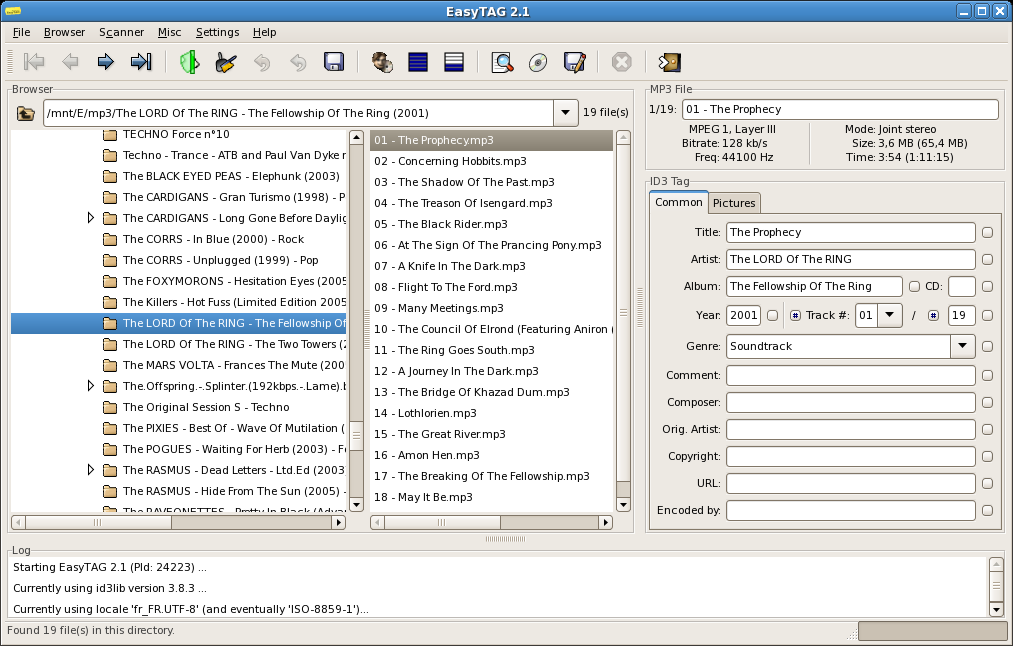Open the Settings menu

coord(217,32)
